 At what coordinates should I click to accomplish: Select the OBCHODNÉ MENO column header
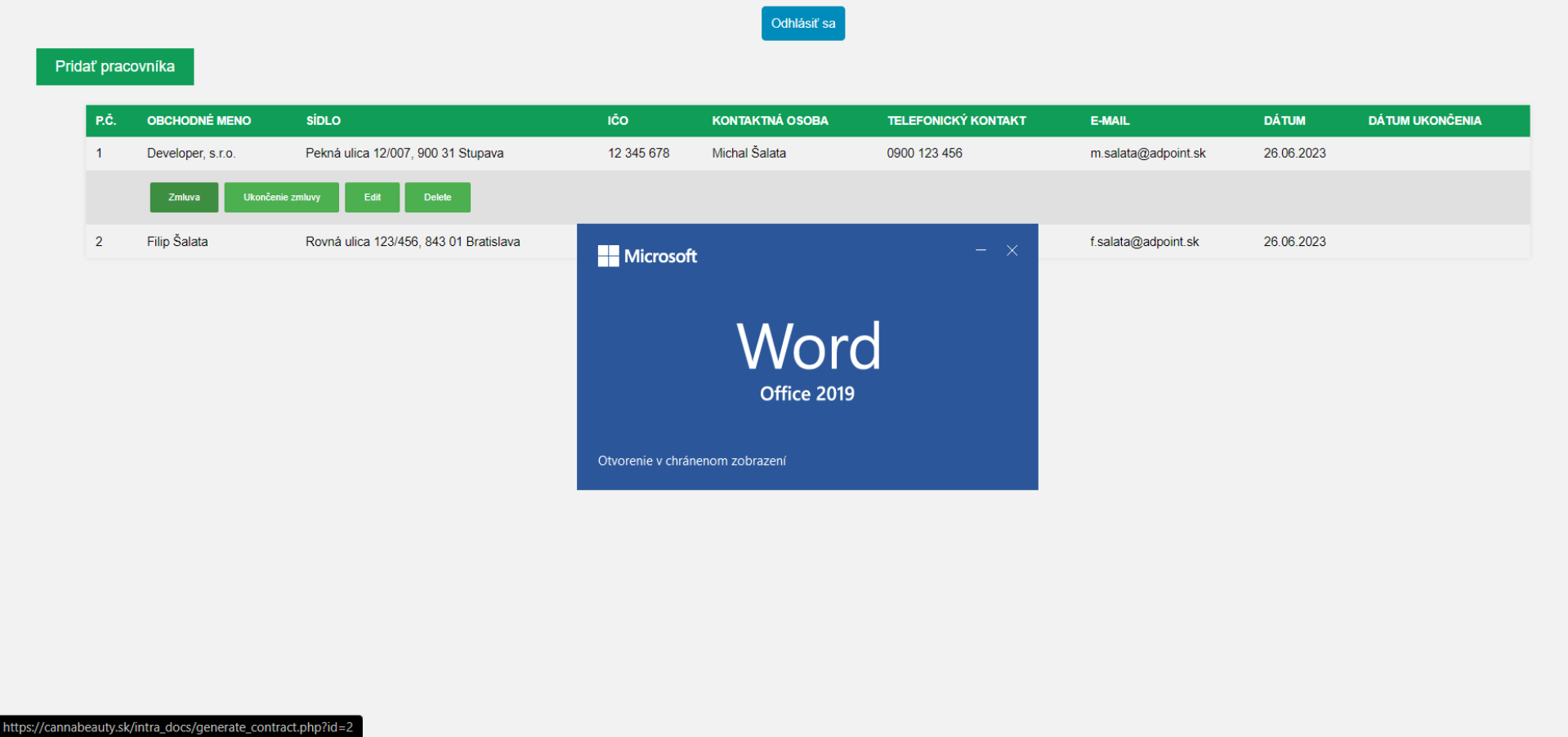tap(199, 120)
